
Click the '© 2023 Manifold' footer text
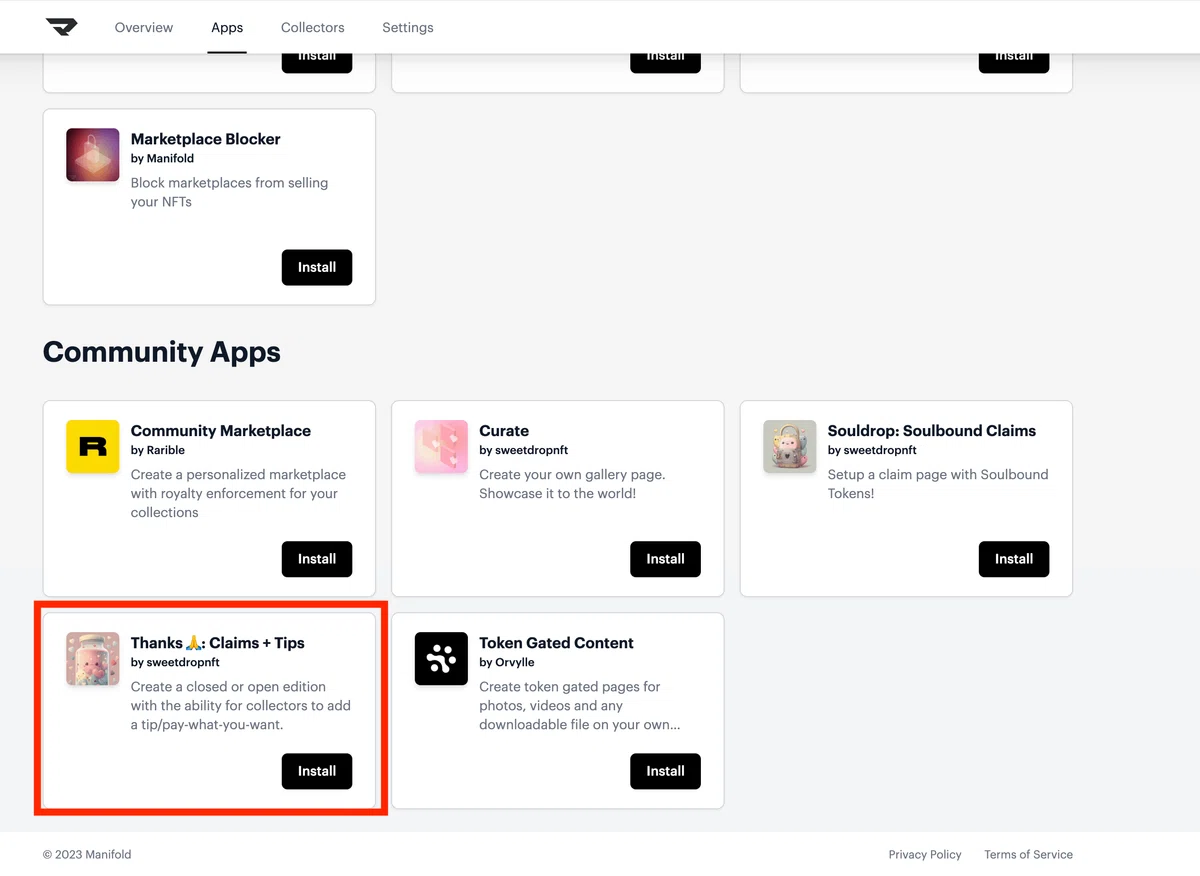point(87,854)
